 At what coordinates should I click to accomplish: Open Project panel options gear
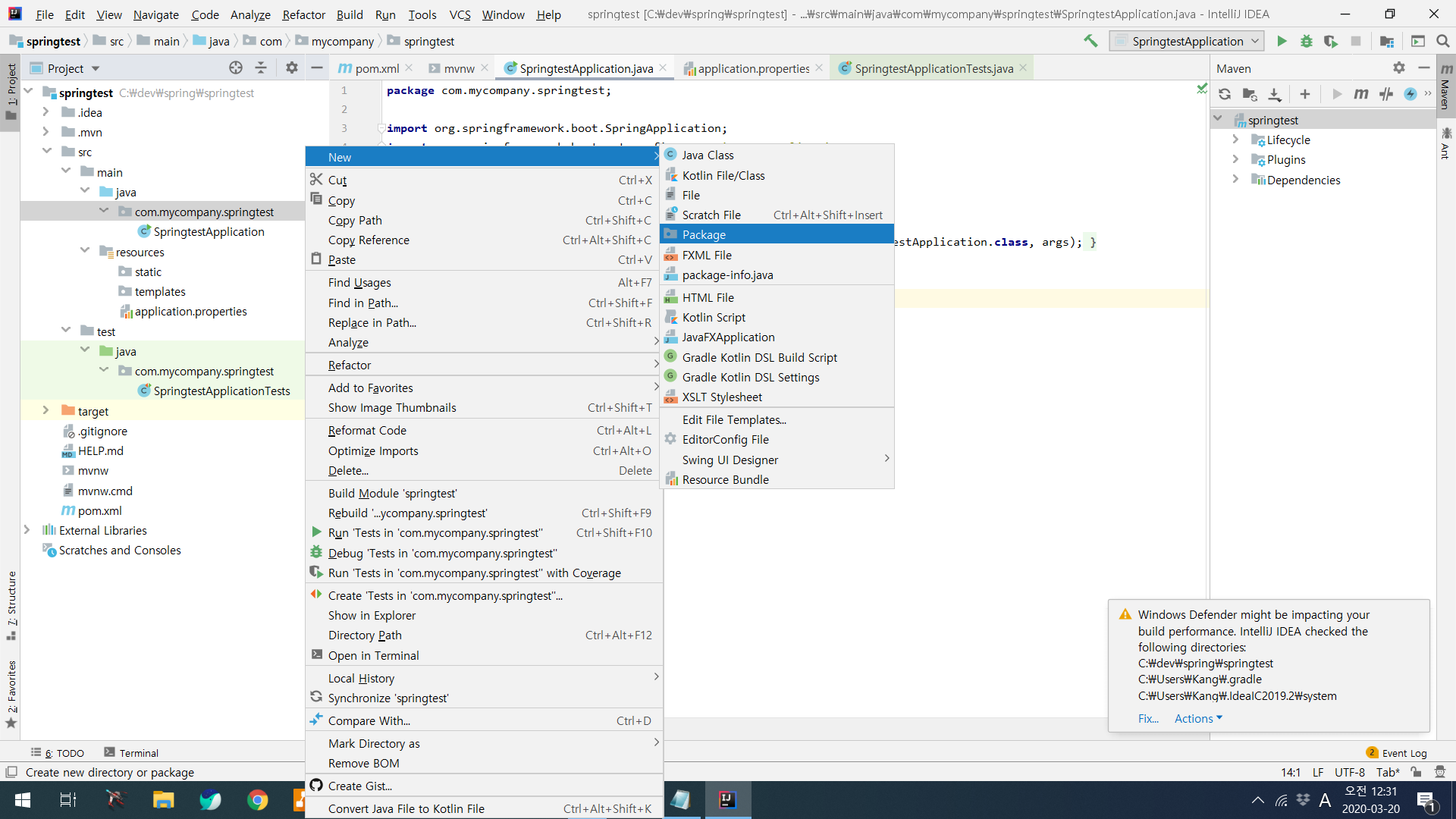pyautogui.click(x=292, y=68)
